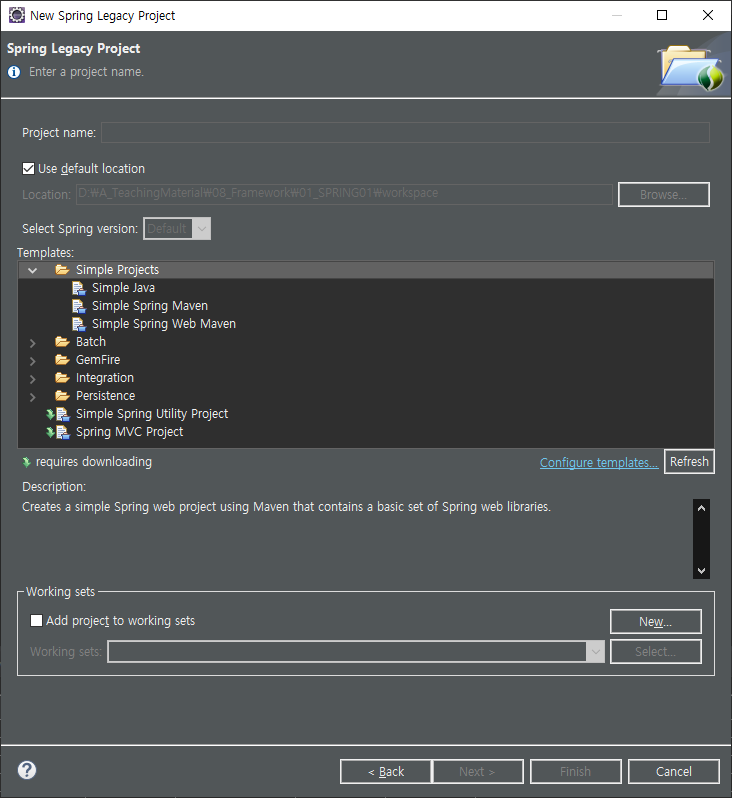Select the Simple Java template
732x798 pixels.
(x=123, y=288)
